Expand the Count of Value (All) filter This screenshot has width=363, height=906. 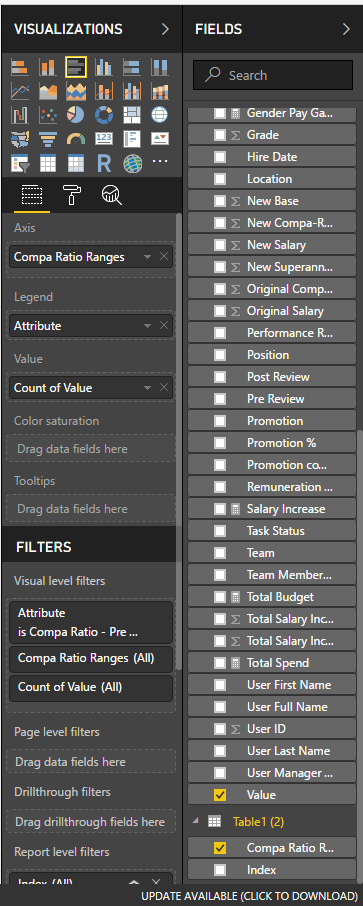coord(91,688)
